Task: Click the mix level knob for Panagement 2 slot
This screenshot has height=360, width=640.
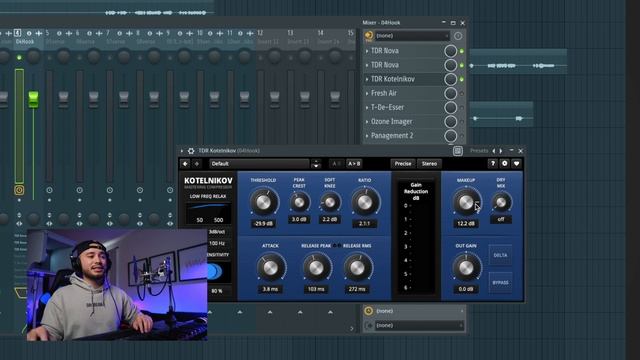Action: pos(450,136)
